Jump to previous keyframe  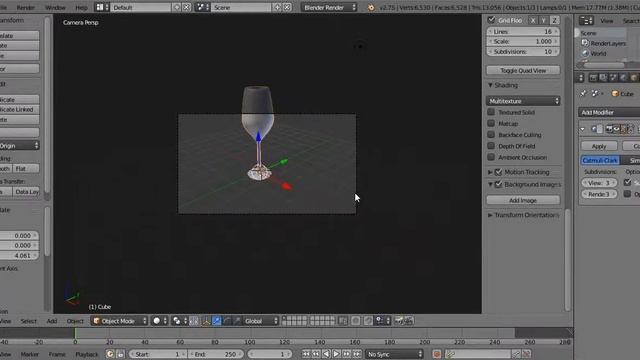pyautogui.click(x=316, y=354)
